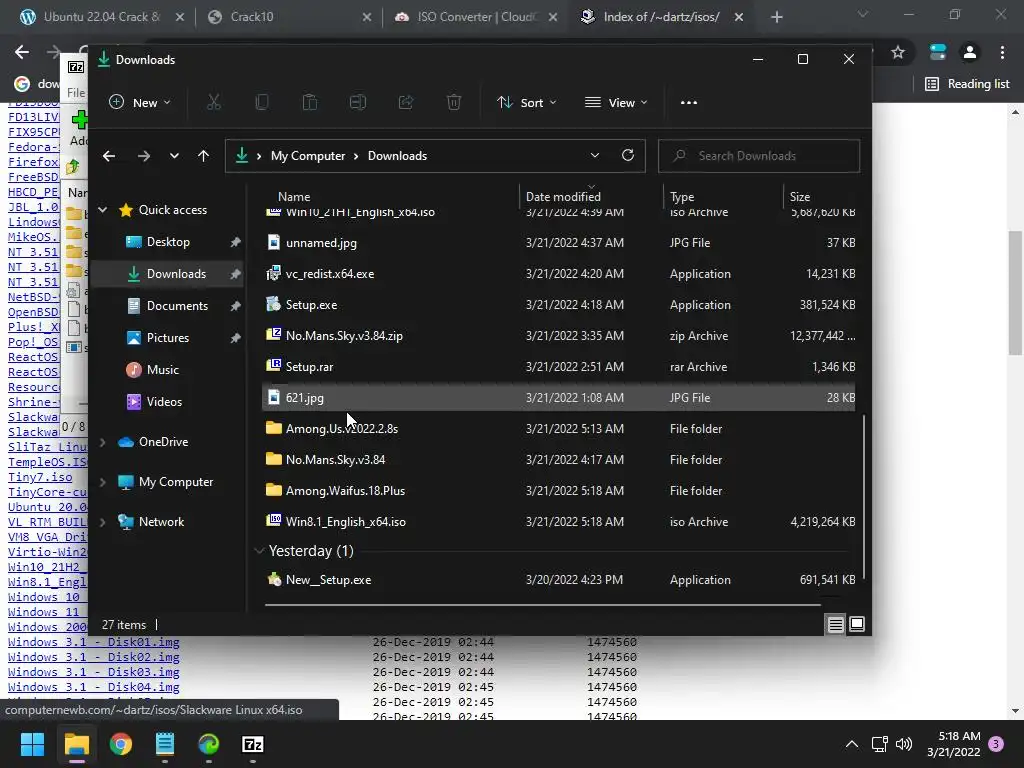Open Windows 3.1 - Disk01.img link
This screenshot has height=768, width=1024.
[x=93, y=642]
